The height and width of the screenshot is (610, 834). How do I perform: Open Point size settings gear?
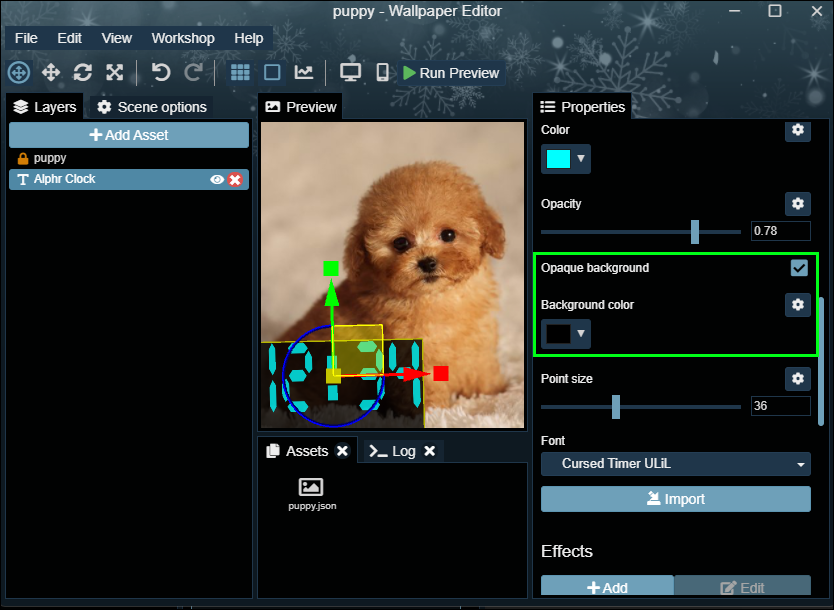point(798,379)
